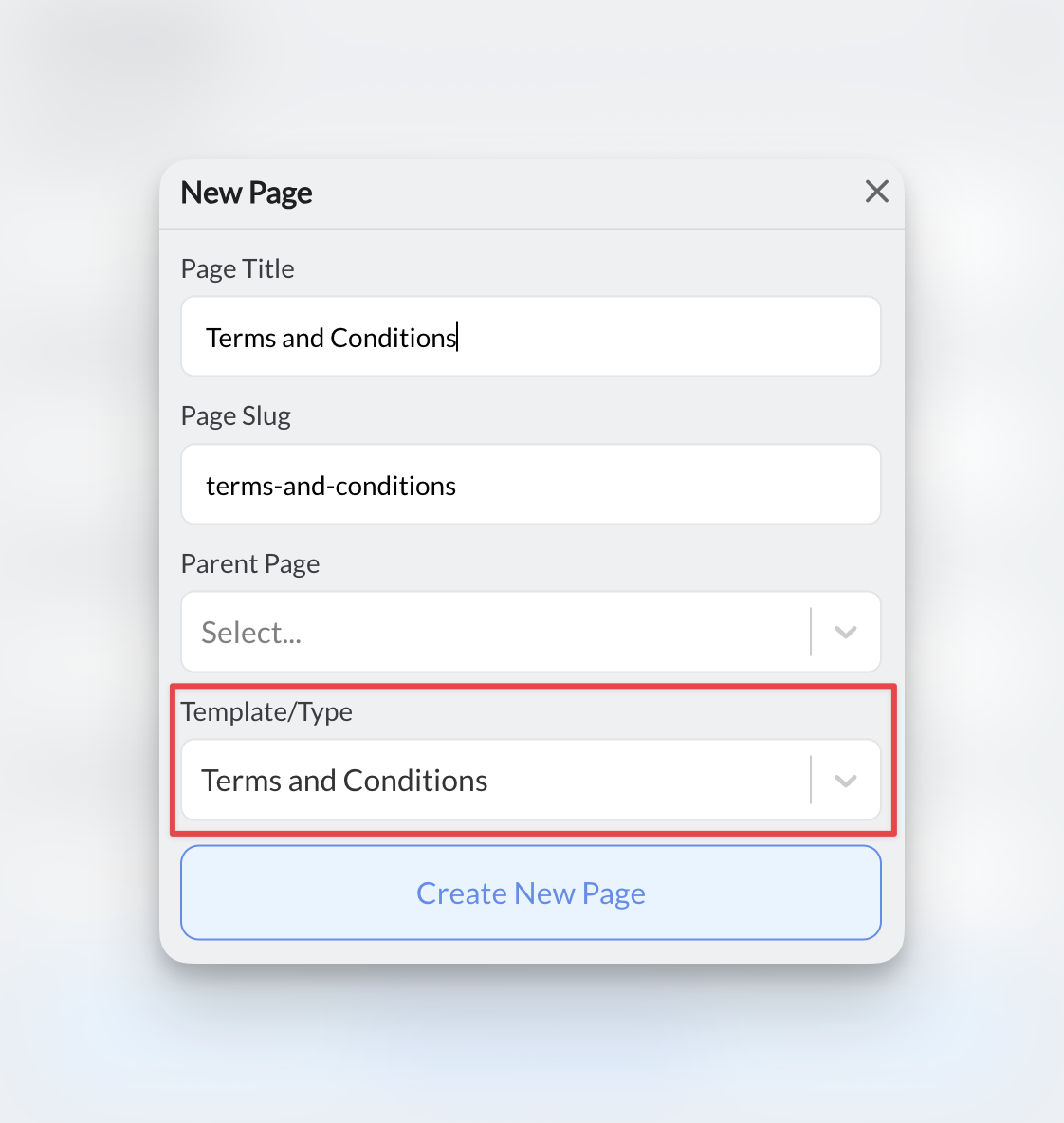Image resolution: width=1064 pixels, height=1123 pixels.
Task: Click the Page Slug input field
Action: [x=531, y=485]
